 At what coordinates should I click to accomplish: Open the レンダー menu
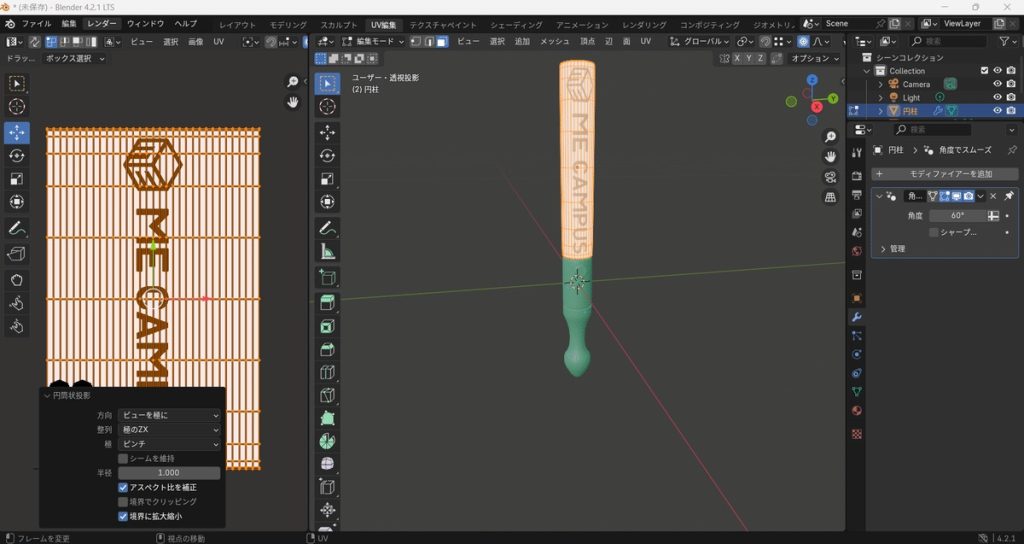click(102, 24)
